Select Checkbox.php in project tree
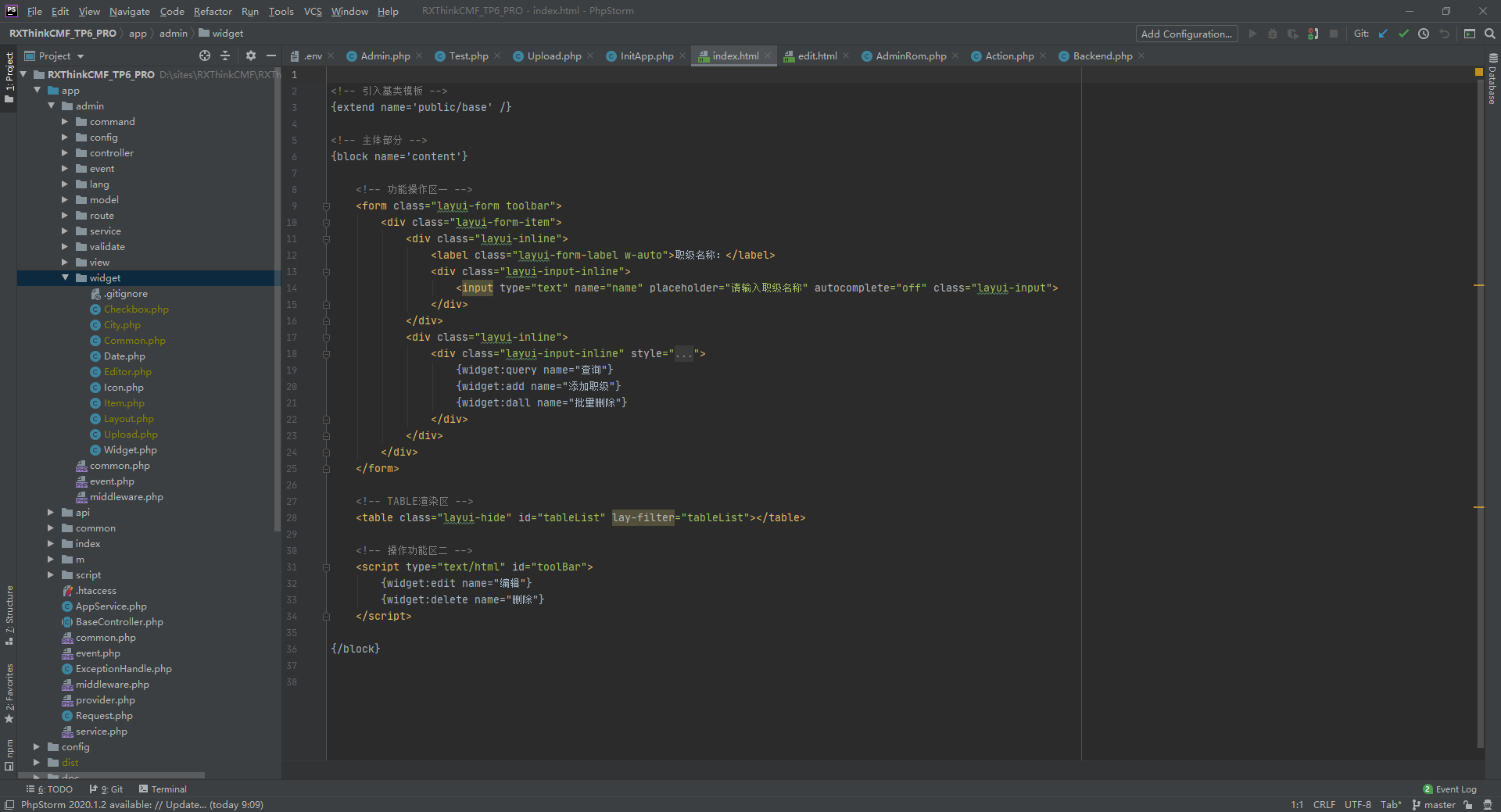The height and width of the screenshot is (812, 1501). coord(136,309)
